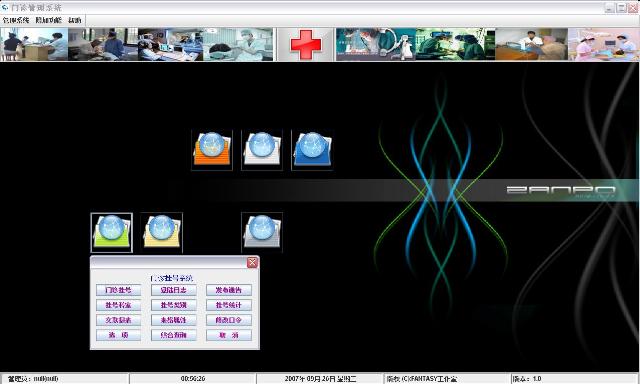This screenshot has height=384, width=640.
Task: Click the 发布通告 button
Action: point(229,290)
